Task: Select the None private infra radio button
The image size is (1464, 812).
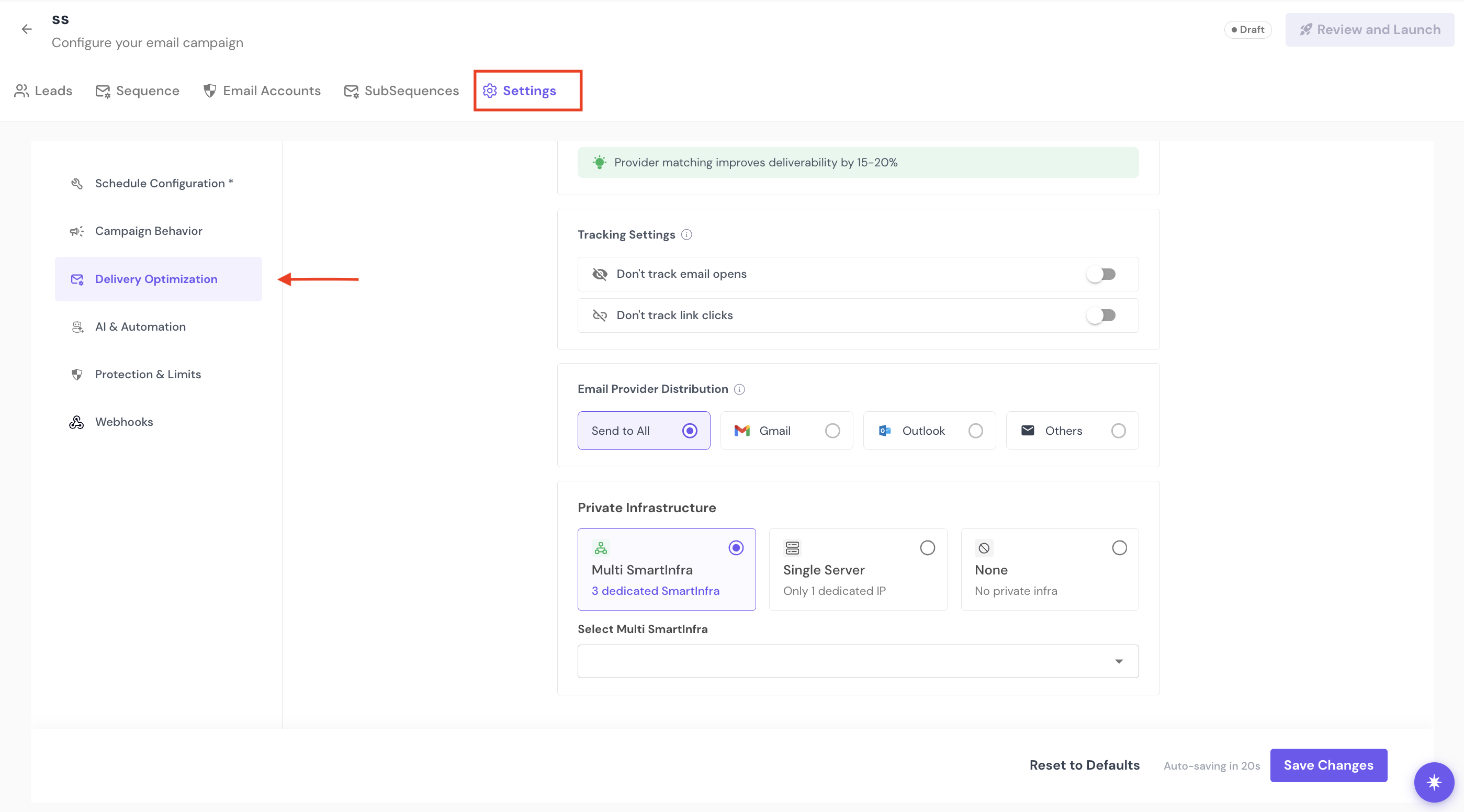Action: click(x=1119, y=548)
